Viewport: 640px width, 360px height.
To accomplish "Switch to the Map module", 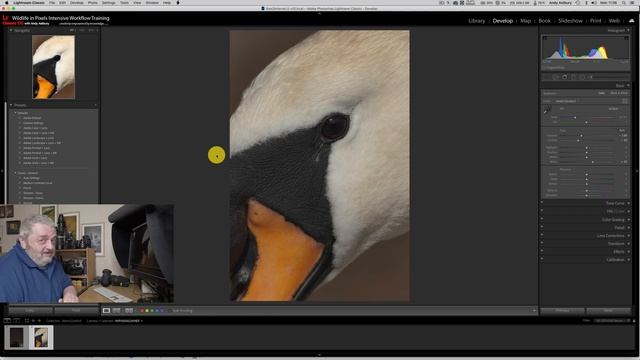I will pyautogui.click(x=525, y=21).
